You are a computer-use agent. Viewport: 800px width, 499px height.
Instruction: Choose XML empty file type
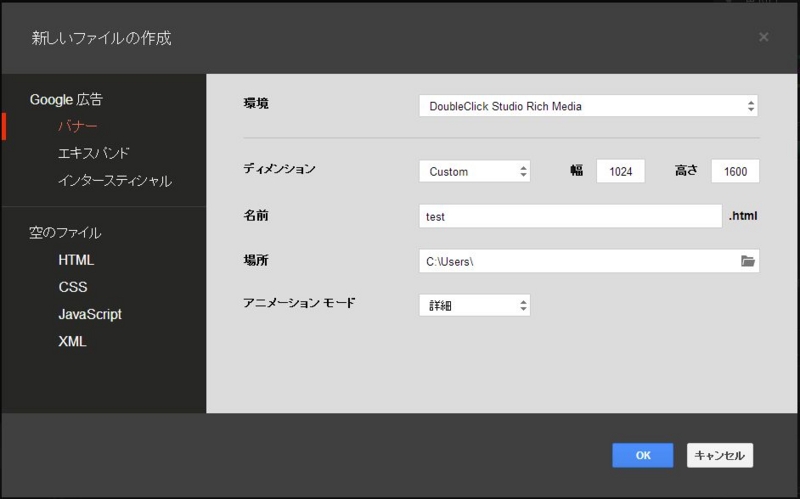pos(72,341)
